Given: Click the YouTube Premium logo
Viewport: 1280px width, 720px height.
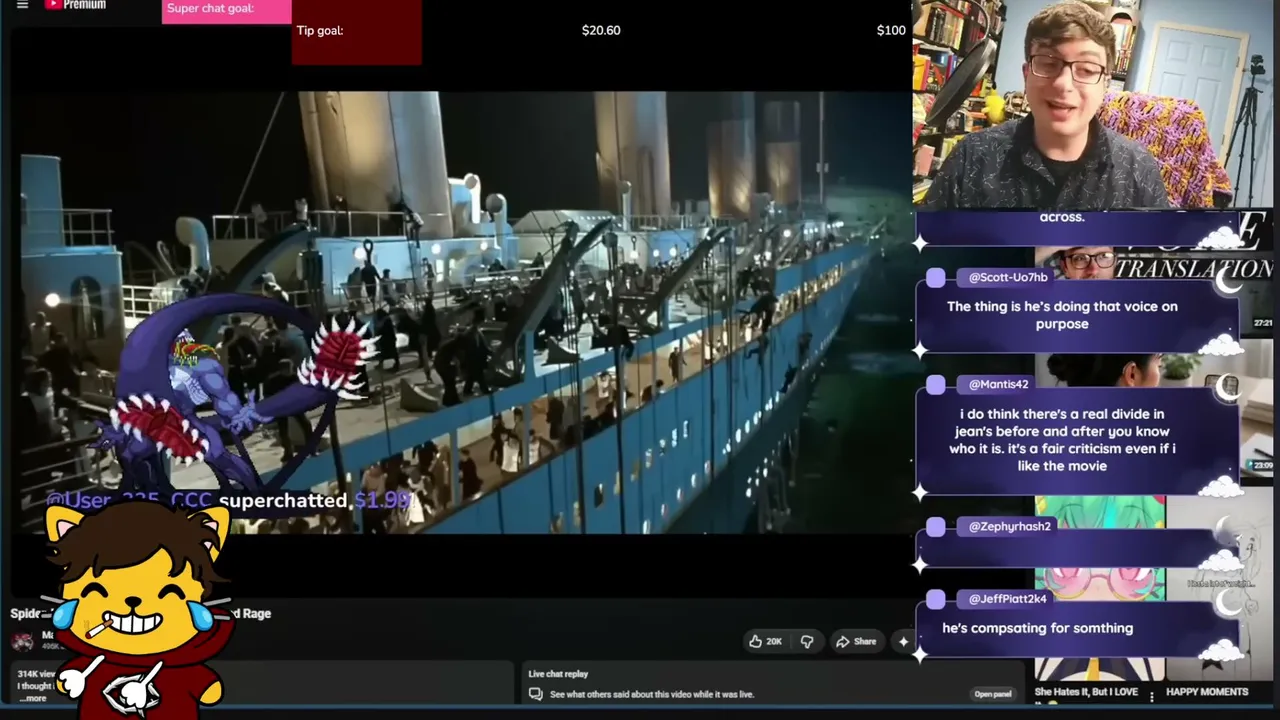Looking at the screenshot, I should [x=75, y=5].
